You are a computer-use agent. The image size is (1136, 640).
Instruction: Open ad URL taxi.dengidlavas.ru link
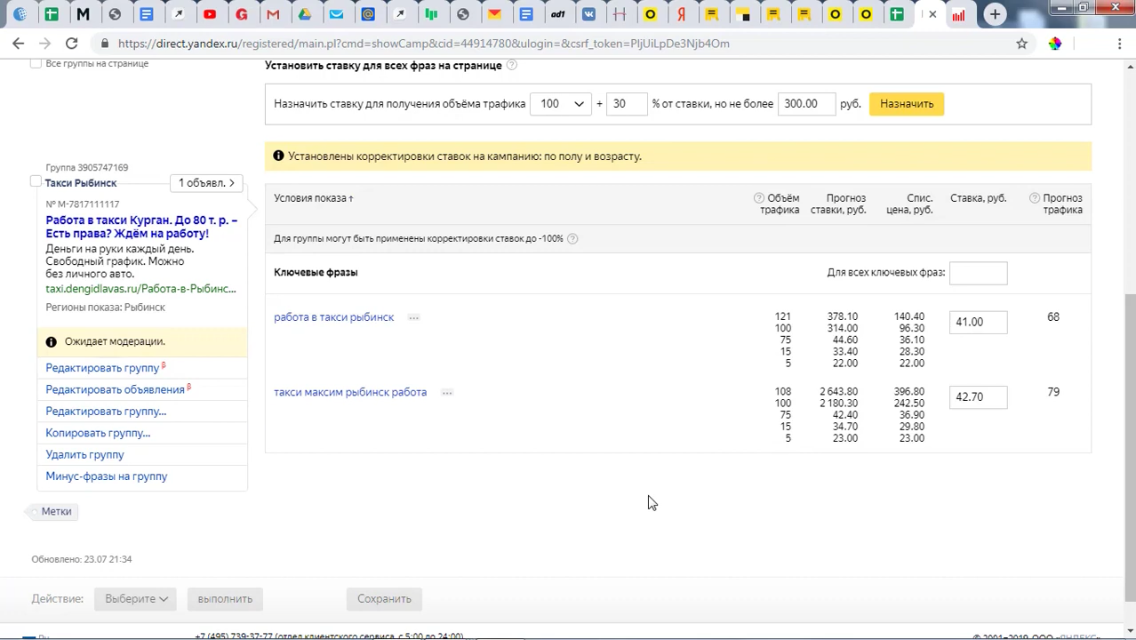pos(141,288)
